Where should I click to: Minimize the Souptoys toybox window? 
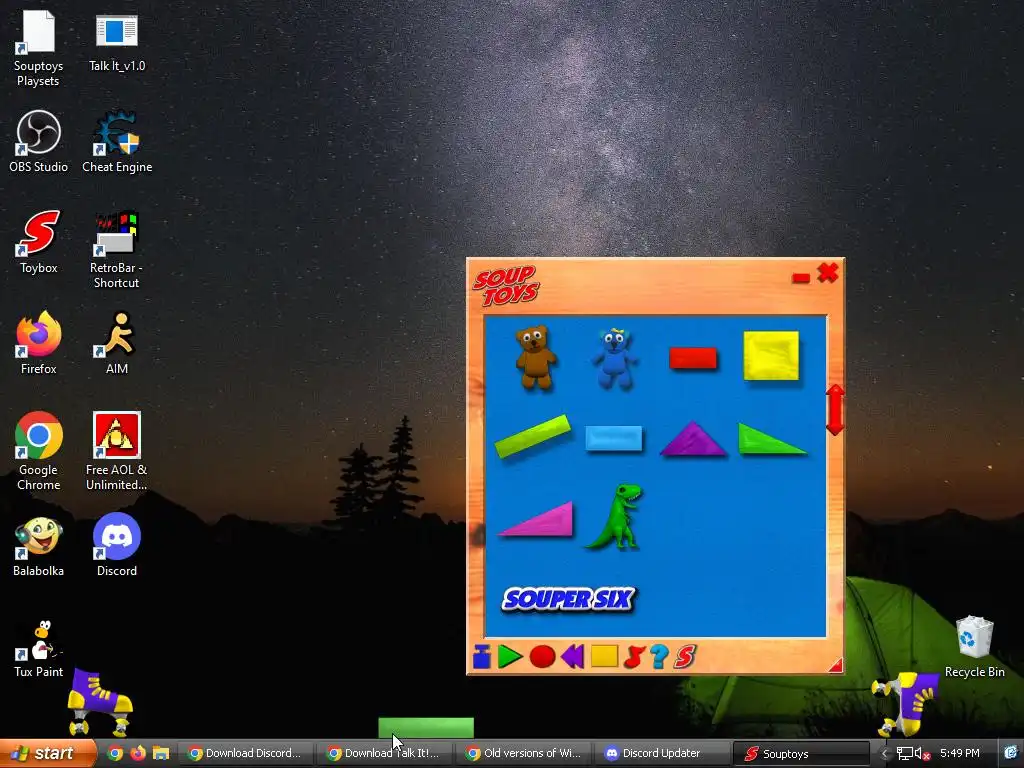point(801,278)
